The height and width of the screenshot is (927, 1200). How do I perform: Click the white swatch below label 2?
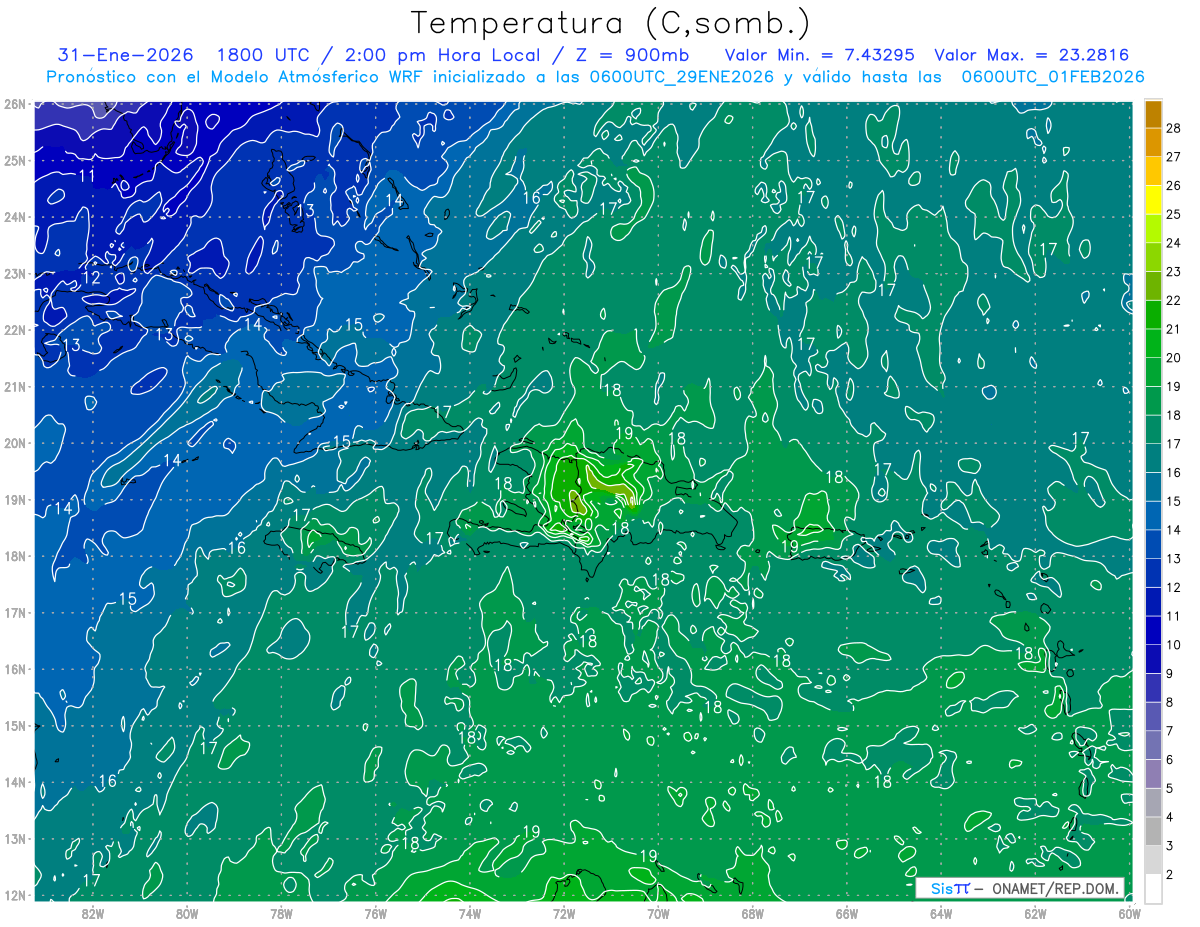pyautogui.click(x=1153, y=888)
